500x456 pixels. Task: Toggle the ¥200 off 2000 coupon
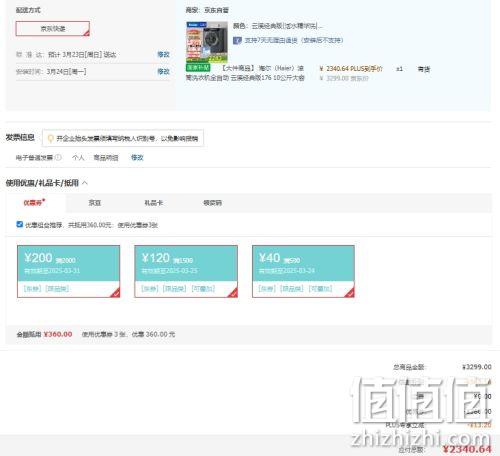tap(68, 271)
